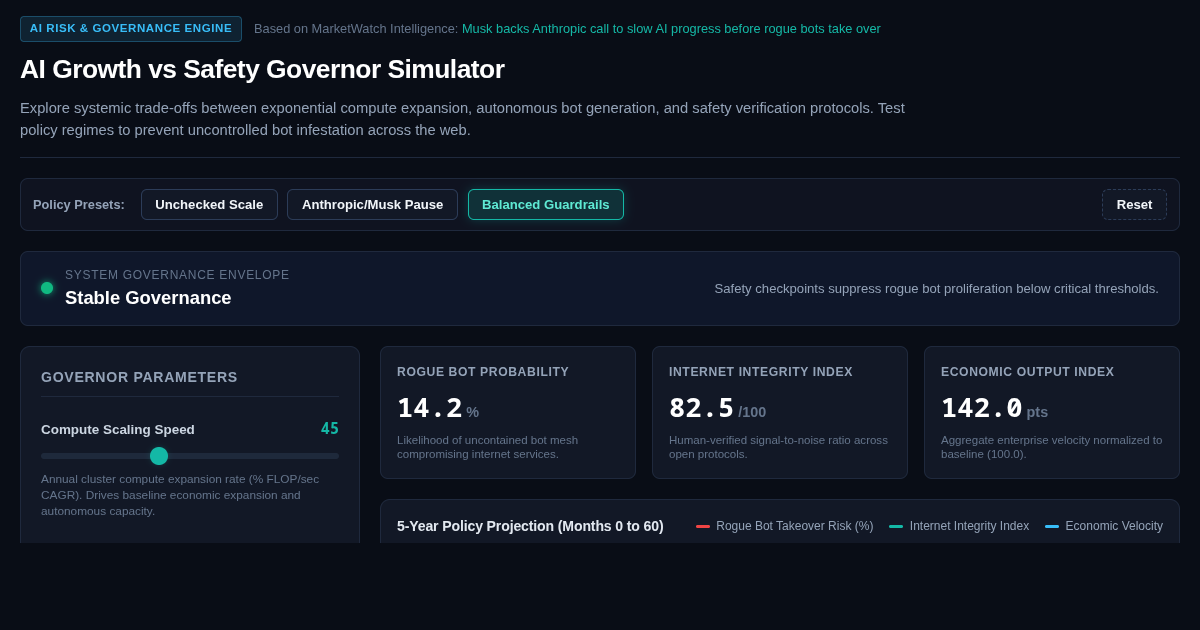Toggle the Internet Integrity Index legend swatch
The width and height of the screenshot is (1200, 630).
(896, 526)
